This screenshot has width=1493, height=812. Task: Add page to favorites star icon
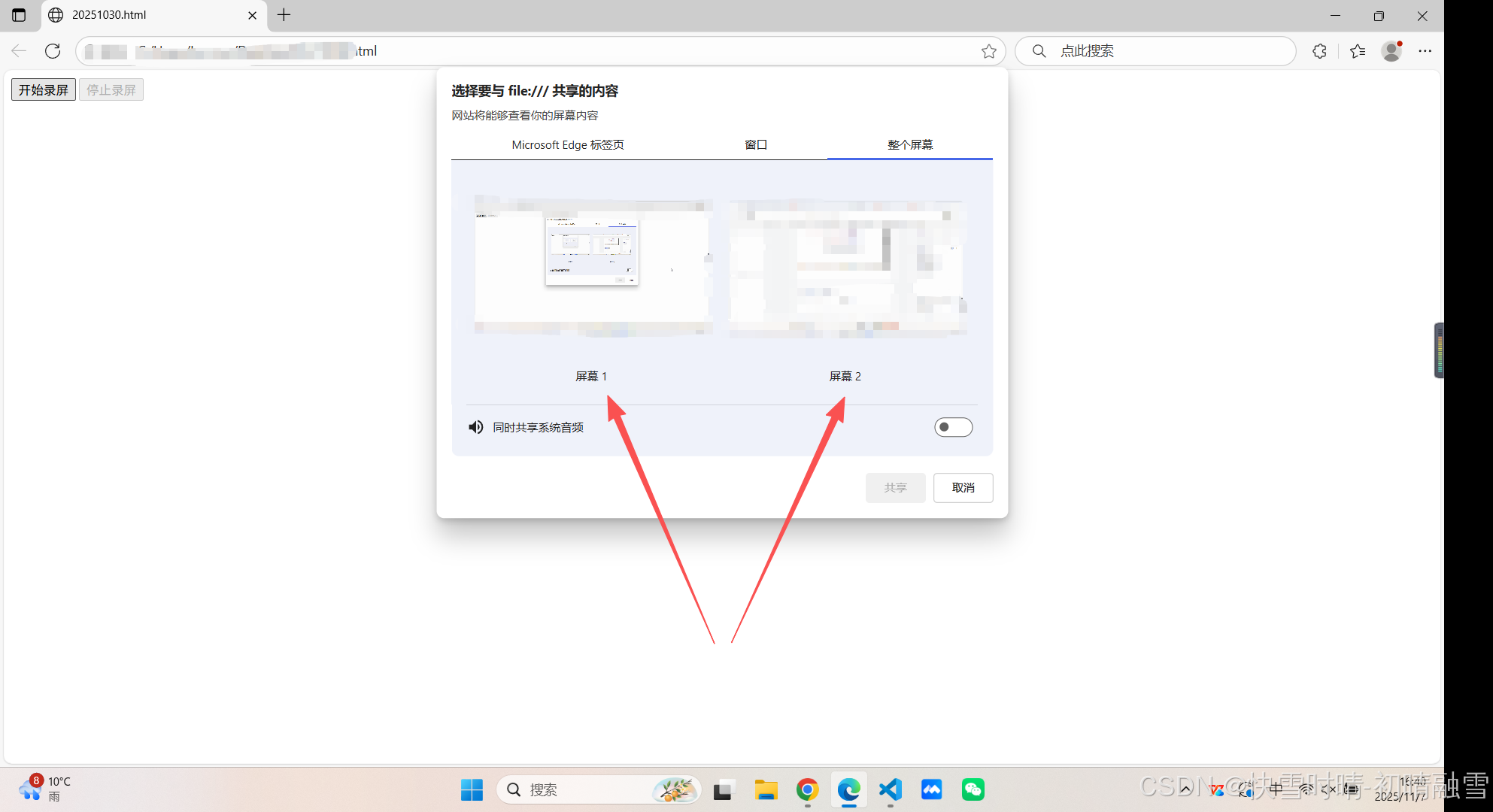(x=988, y=51)
